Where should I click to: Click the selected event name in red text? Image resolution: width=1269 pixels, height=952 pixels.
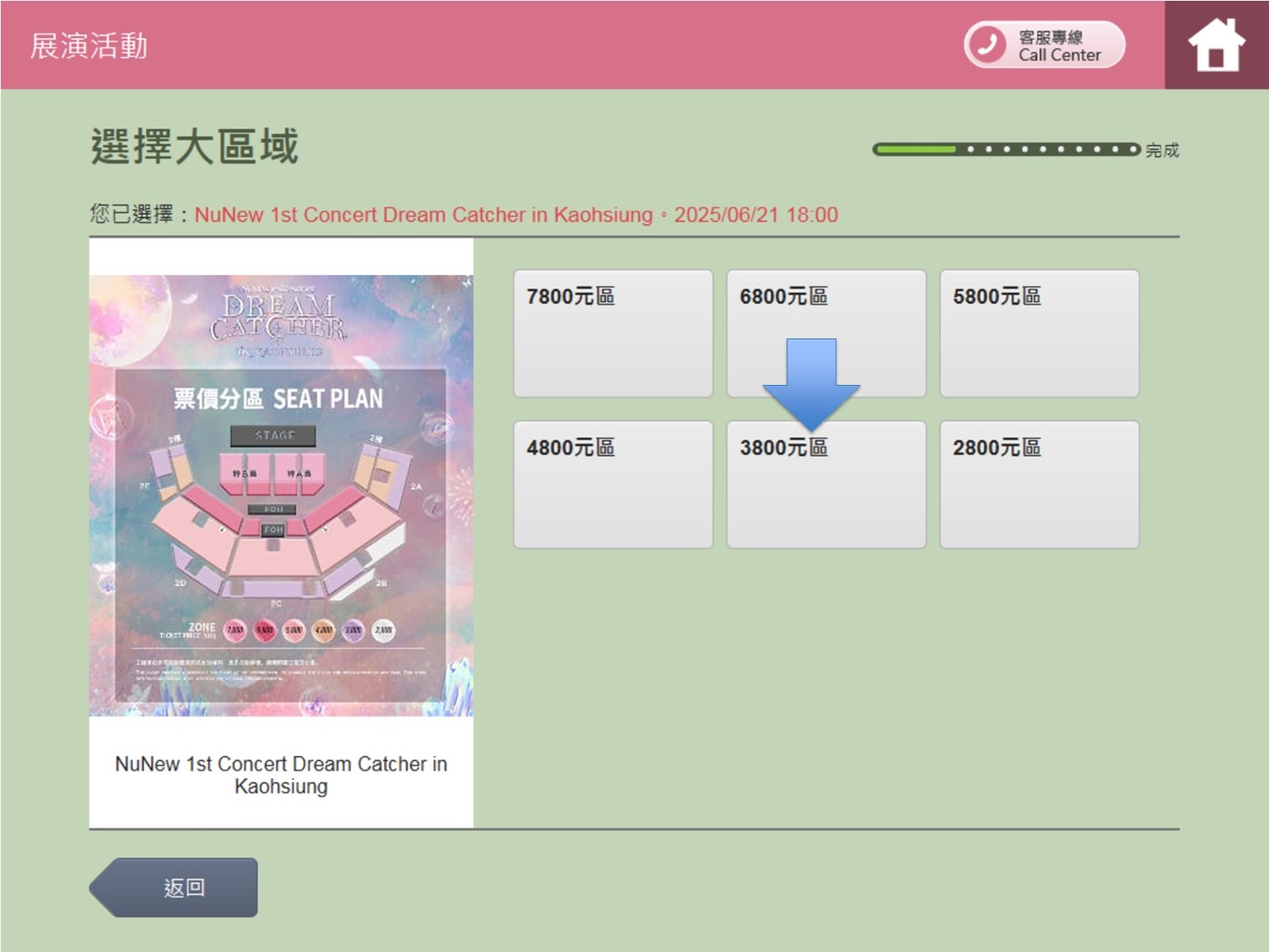point(423,215)
